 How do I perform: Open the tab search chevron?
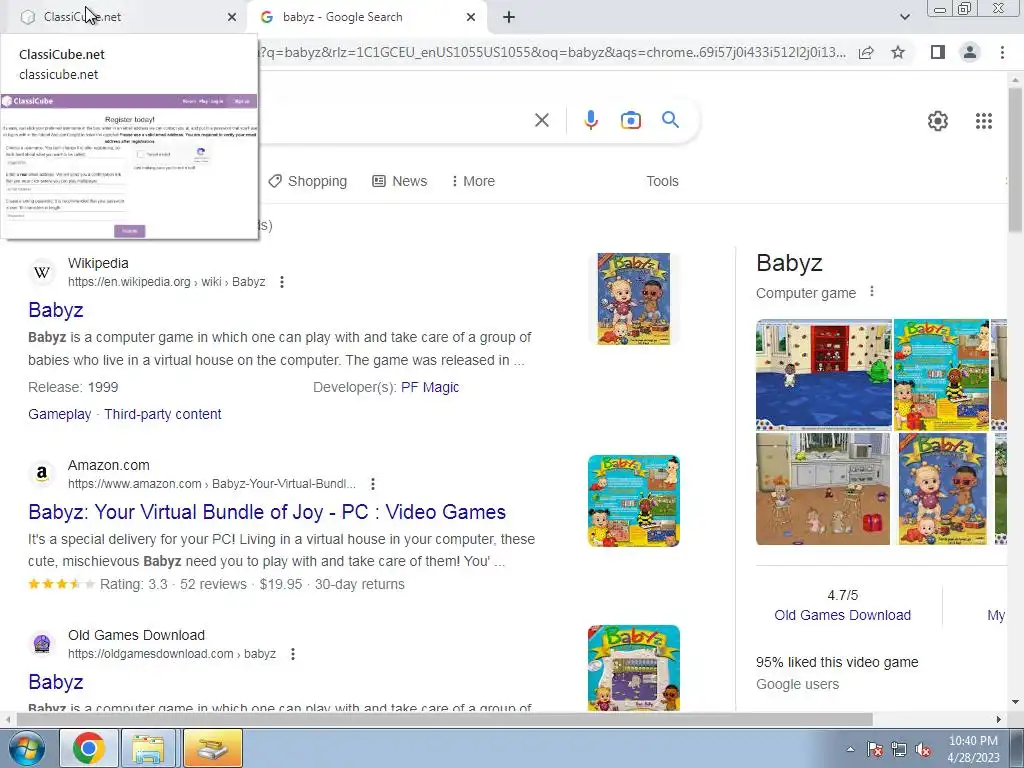pyautogui.click(x=904, y=17)
